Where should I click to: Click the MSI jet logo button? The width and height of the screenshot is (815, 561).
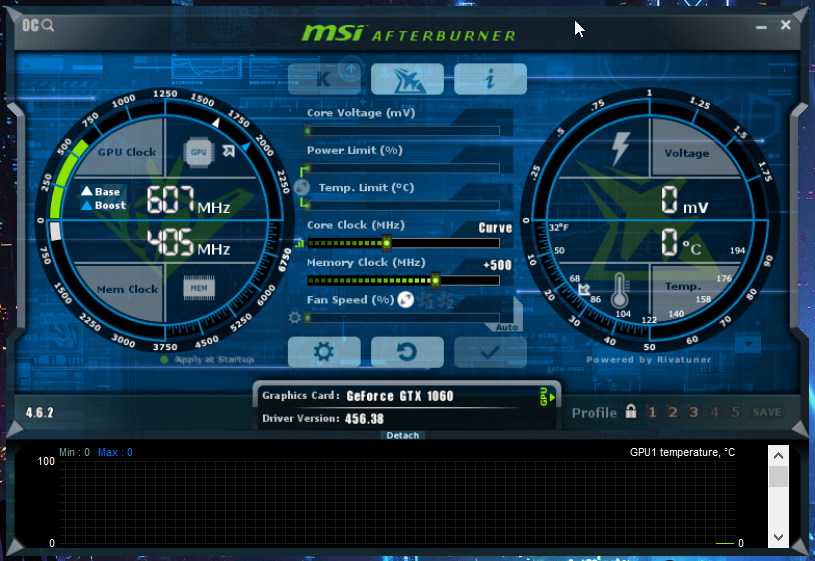[x=408, y=79]
